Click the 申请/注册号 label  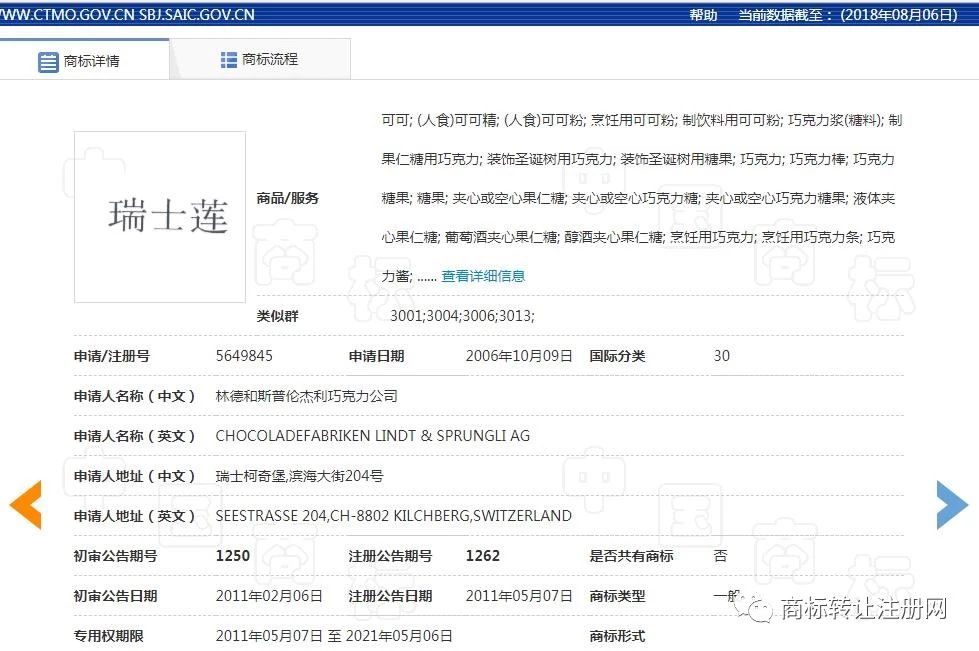112,356
